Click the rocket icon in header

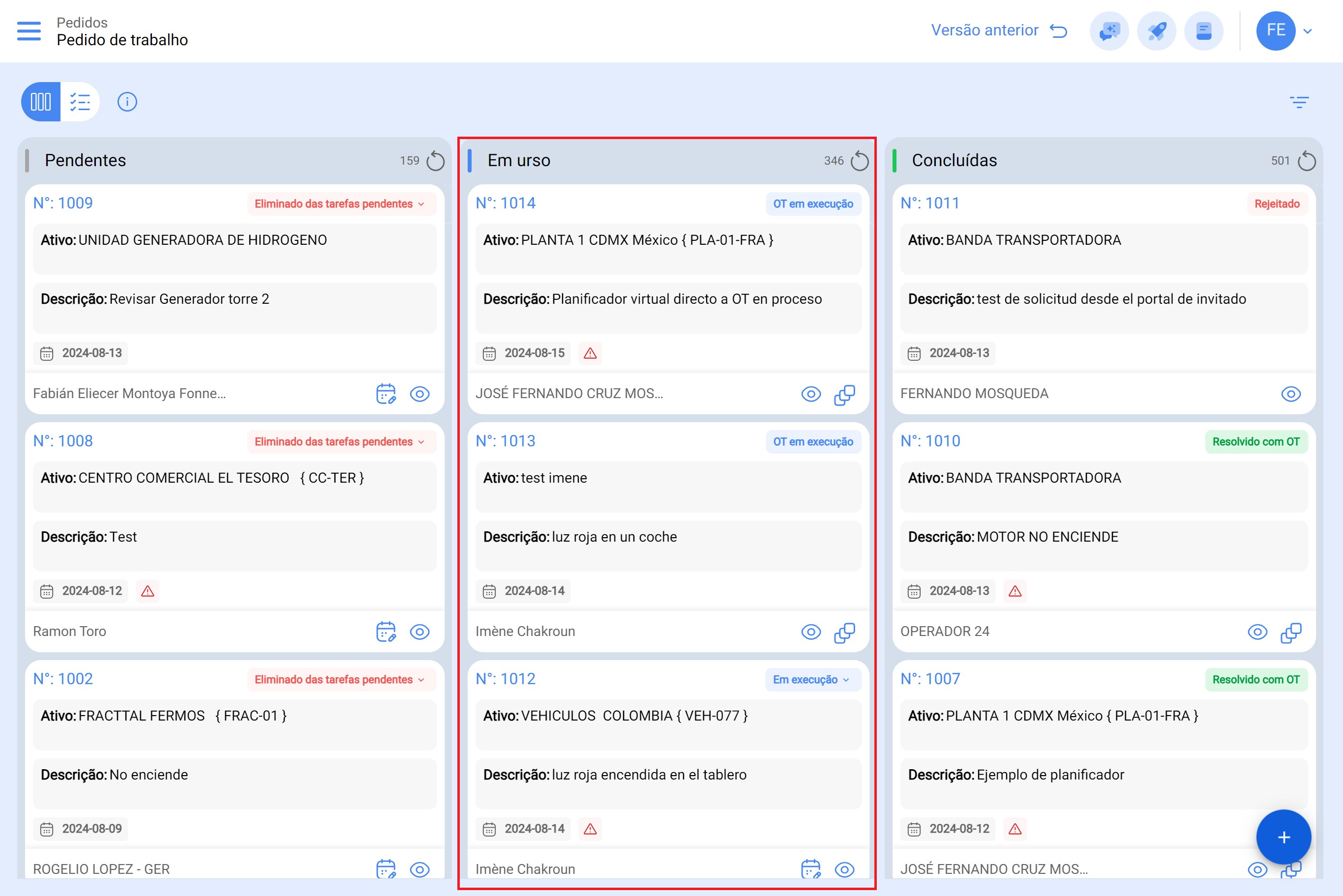click(x=1156, y=31)
